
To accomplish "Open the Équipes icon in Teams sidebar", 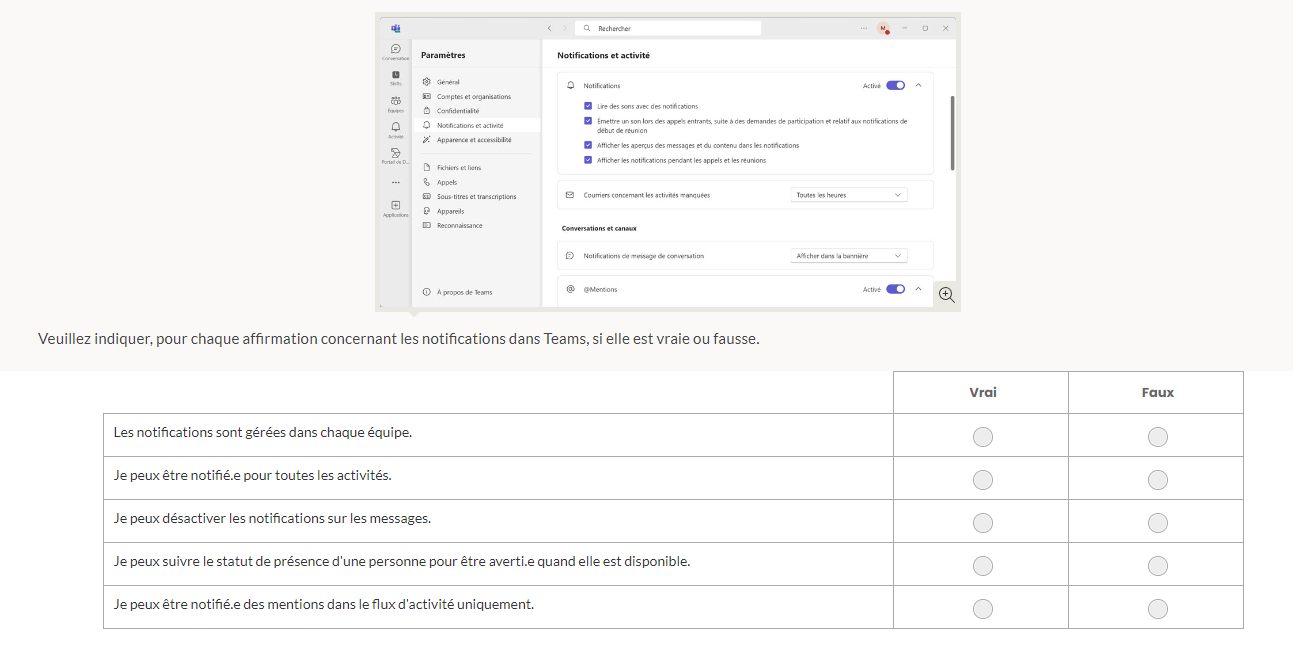I will point(395,101).
